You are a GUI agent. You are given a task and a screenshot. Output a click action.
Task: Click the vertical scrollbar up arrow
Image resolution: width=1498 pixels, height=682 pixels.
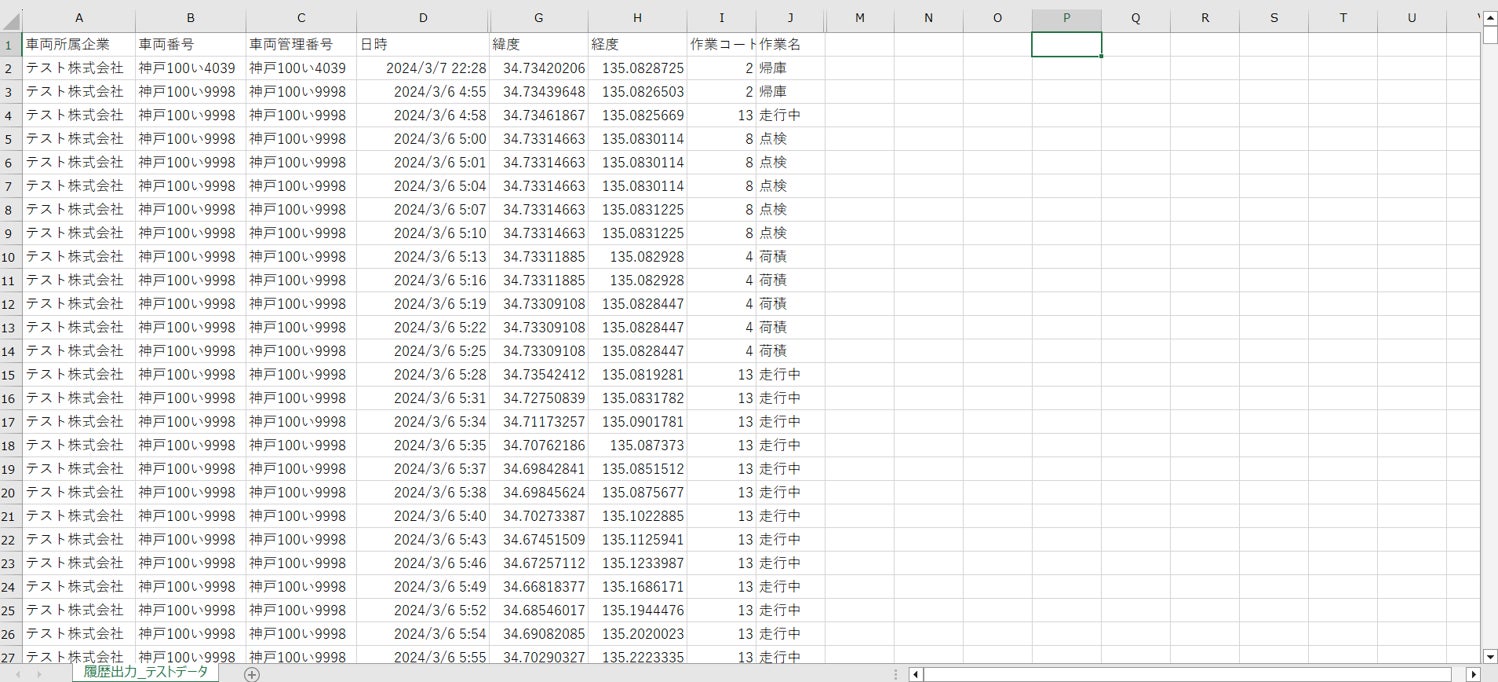tap(1490, 17)
